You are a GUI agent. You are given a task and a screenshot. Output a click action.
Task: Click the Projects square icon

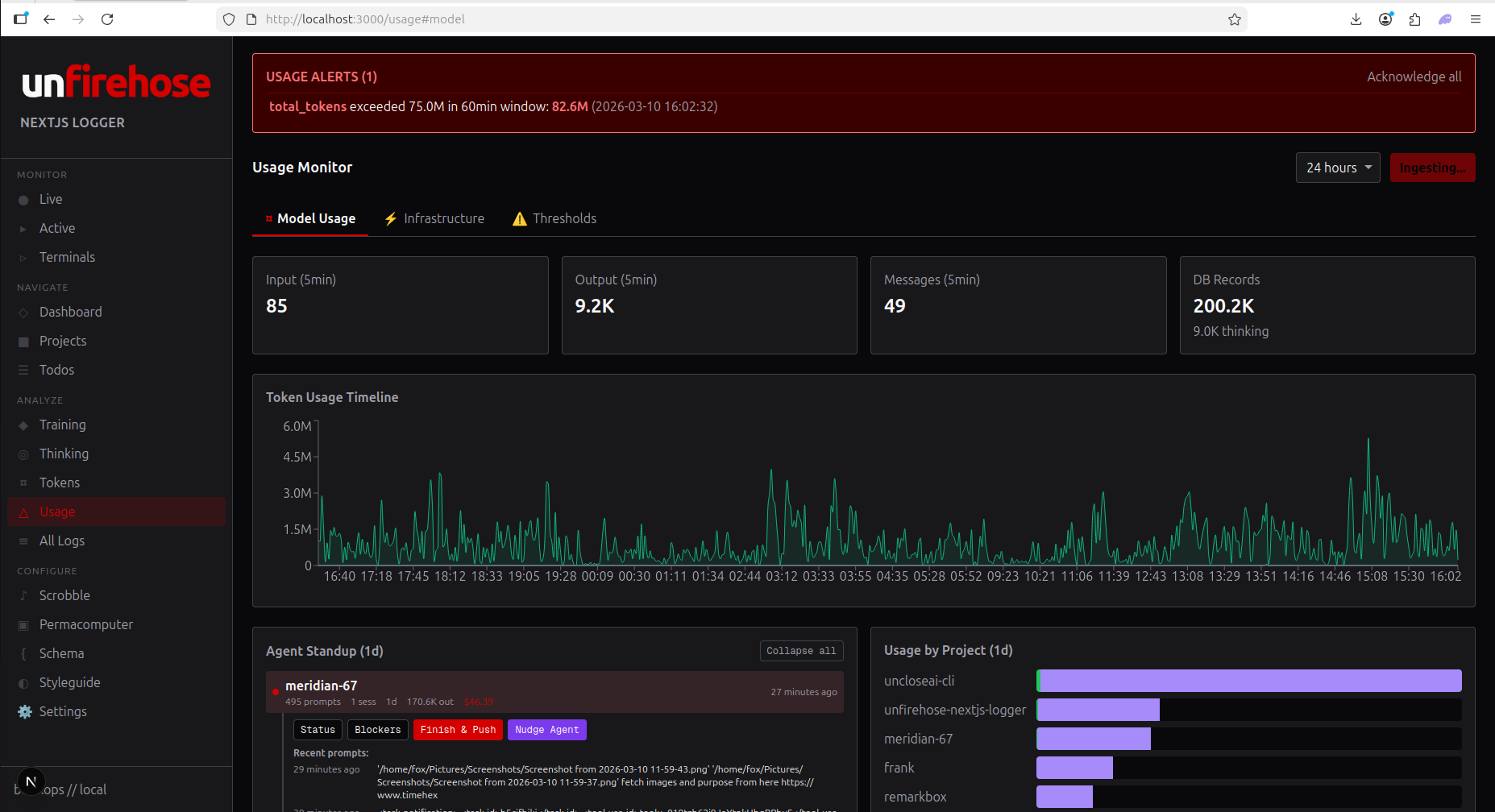(x=23, y=342)
